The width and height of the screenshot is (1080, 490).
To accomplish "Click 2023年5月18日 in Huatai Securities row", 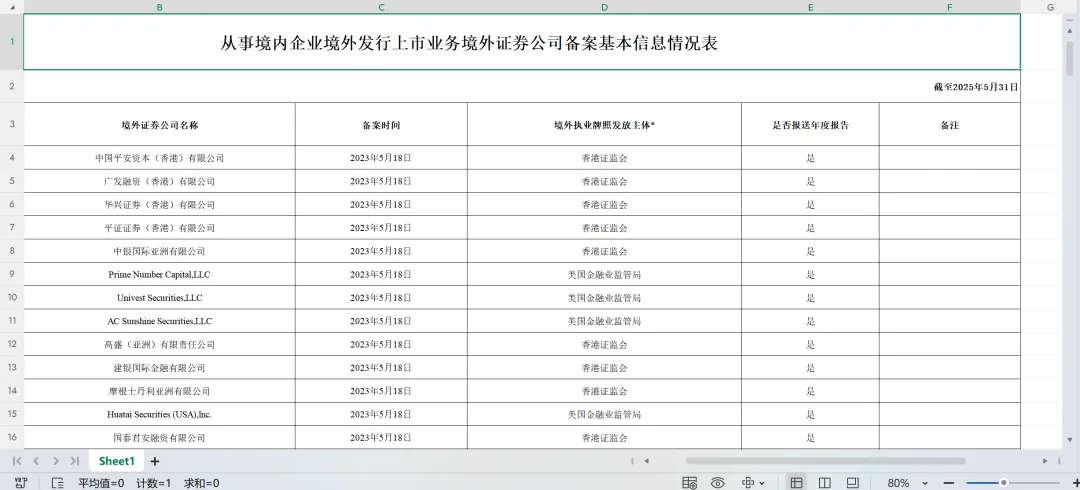I will [381, 414].
